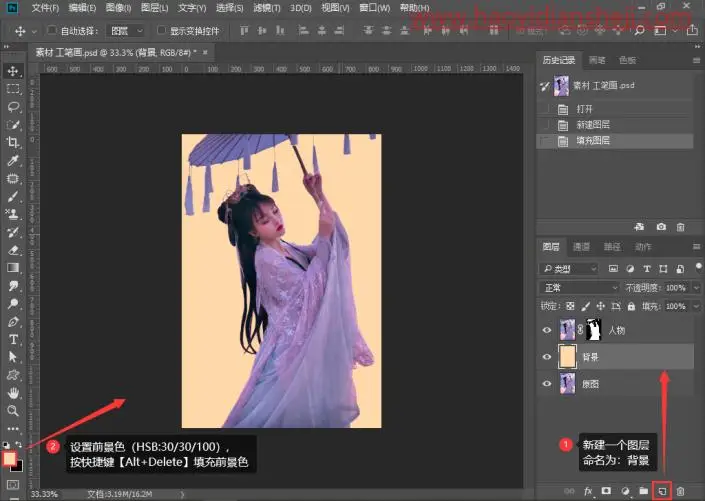Switch to the 通道 channels tab
This screenshot has width=705, height=501.
click(x=581, y=246)
